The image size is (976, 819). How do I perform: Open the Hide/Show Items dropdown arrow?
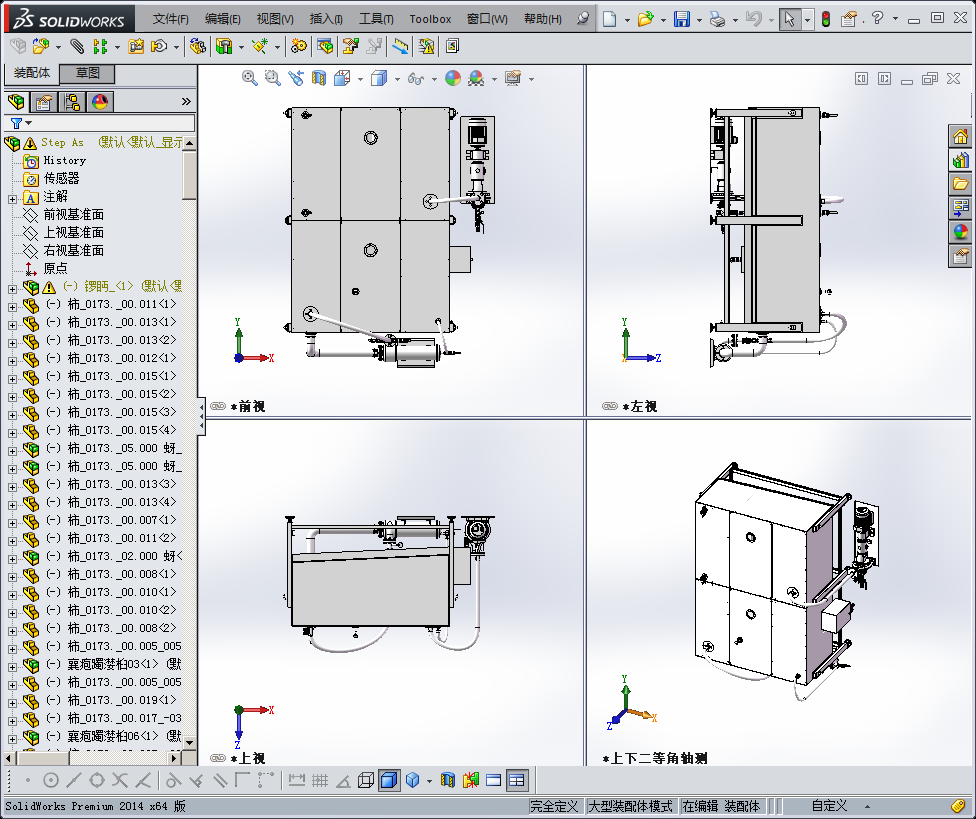pos(434,79)
